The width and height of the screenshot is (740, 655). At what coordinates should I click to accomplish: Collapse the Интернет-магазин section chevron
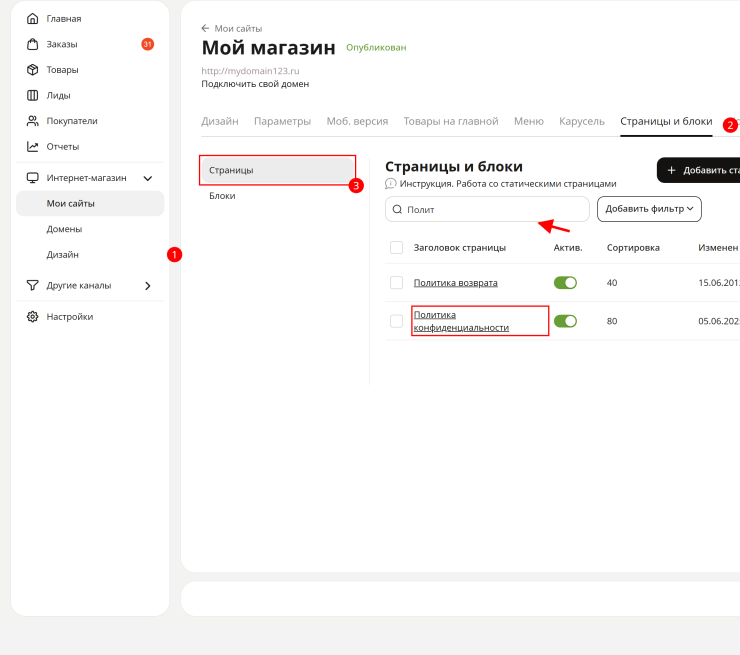(x=148, y=178)
